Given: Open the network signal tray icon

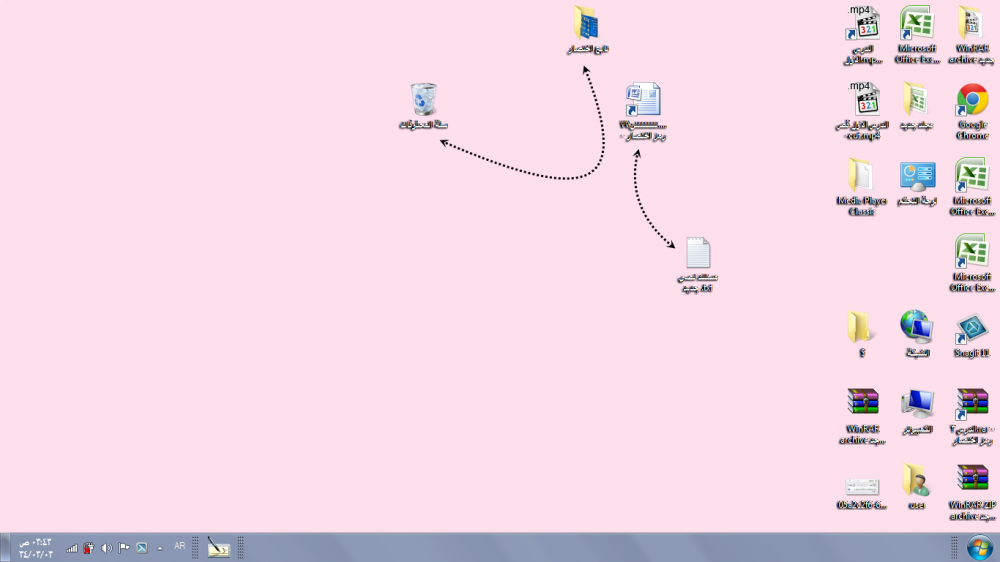Looking at the screenshot, I should pyautogui.click(x=72, y=547).
